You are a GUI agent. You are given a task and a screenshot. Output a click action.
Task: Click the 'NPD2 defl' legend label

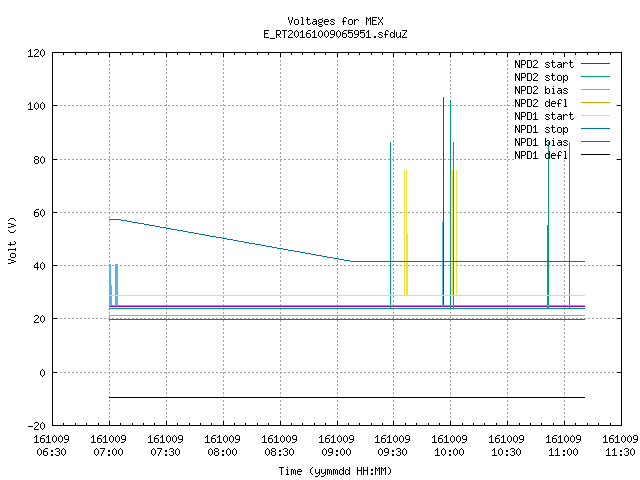pyautogui.click(x=541, y=103)
